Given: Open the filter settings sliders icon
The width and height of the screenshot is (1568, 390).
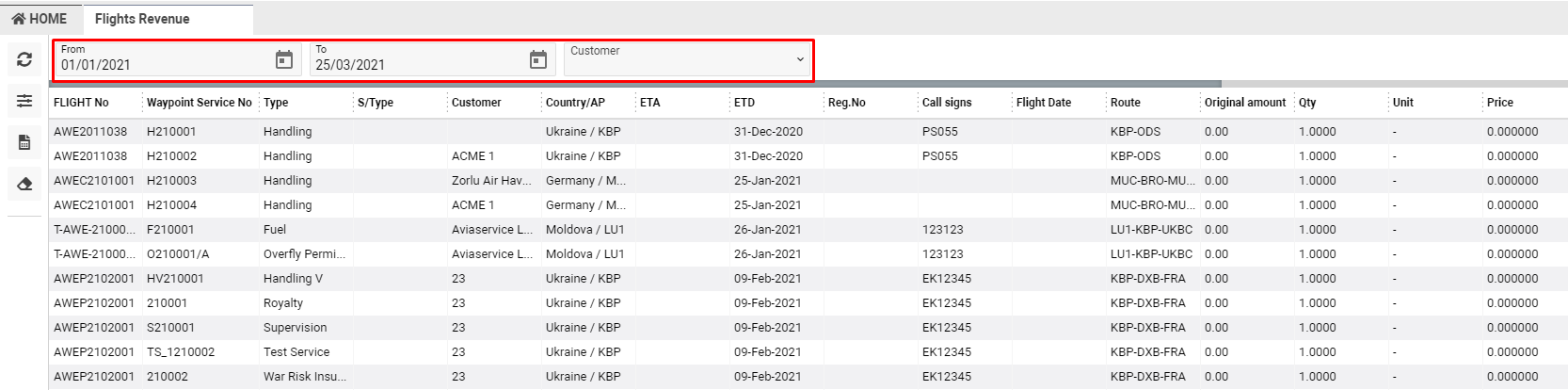Looking at the screenshot, I should point(24,101).
